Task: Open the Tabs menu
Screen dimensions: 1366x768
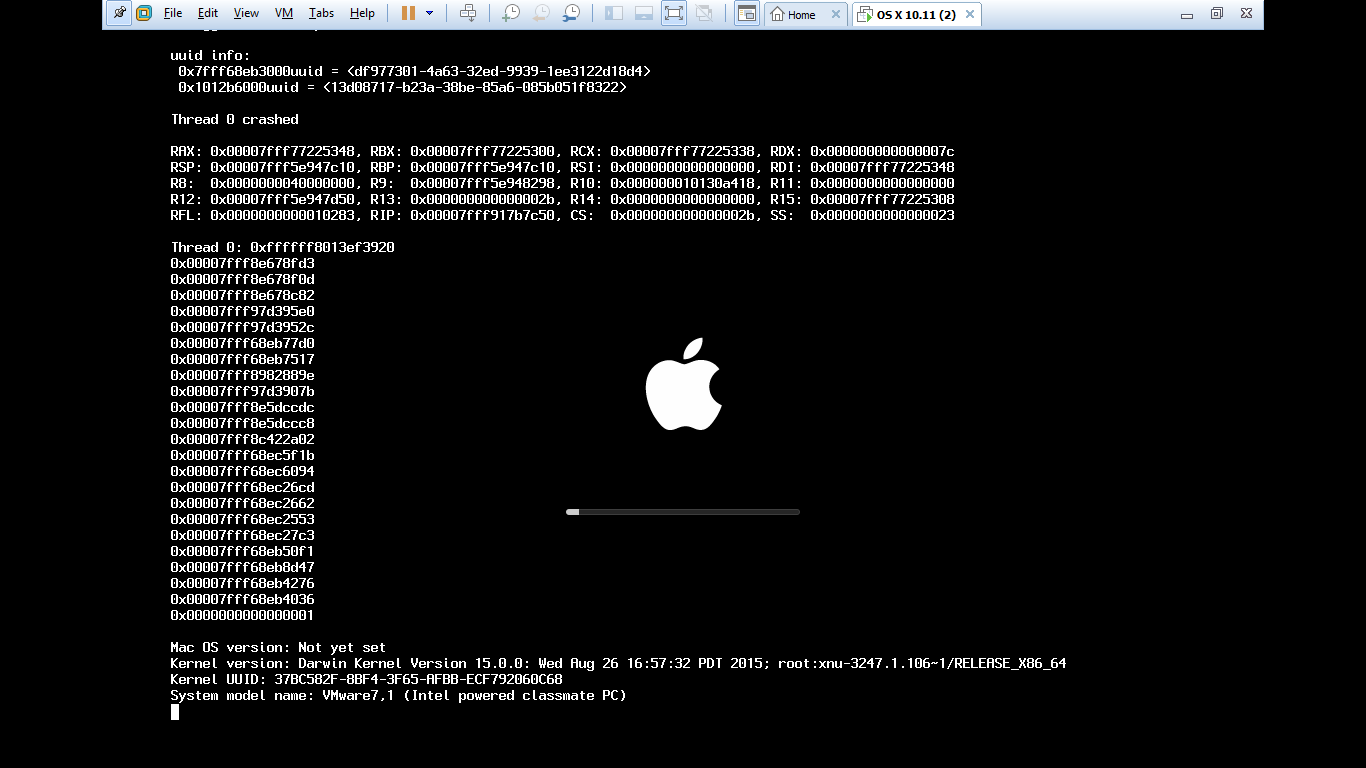Action: [x=321, y=13]
